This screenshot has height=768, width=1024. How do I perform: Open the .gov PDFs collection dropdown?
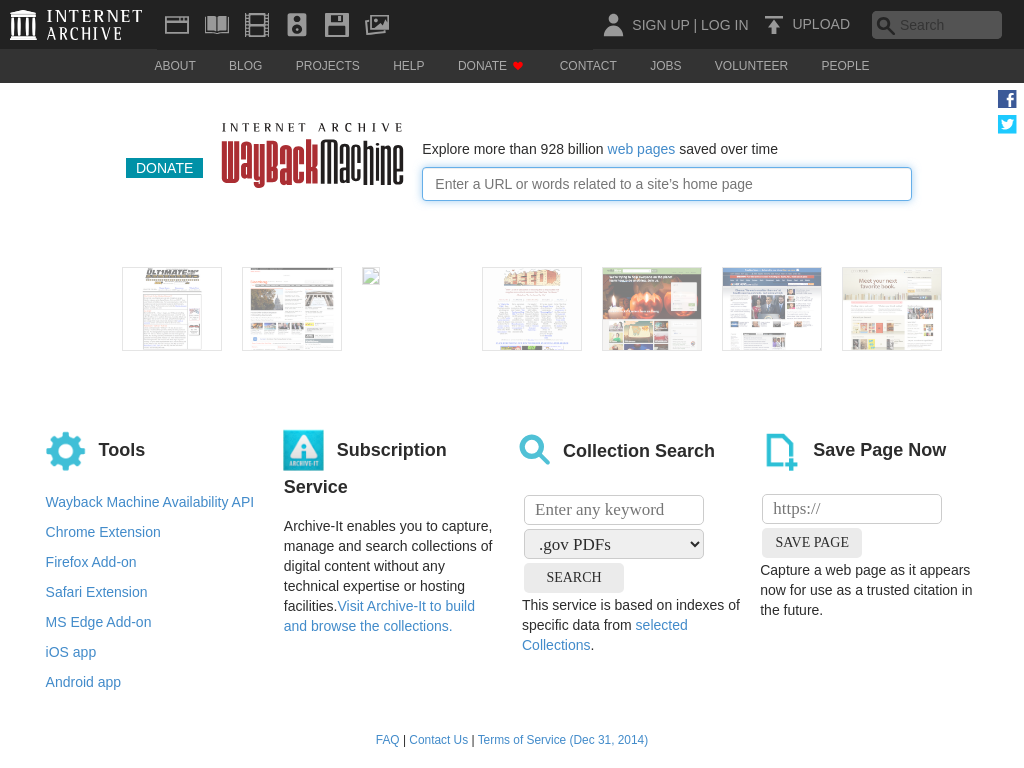614,544
